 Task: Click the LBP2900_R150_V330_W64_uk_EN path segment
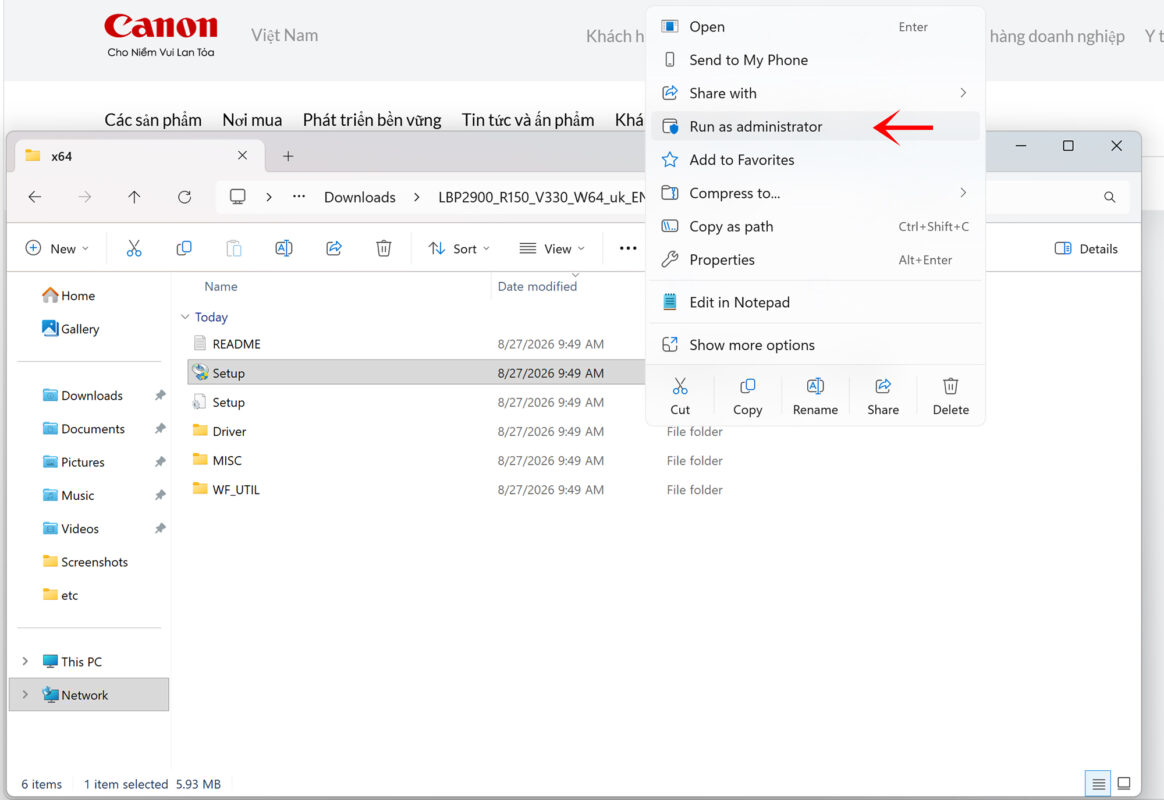541,197
